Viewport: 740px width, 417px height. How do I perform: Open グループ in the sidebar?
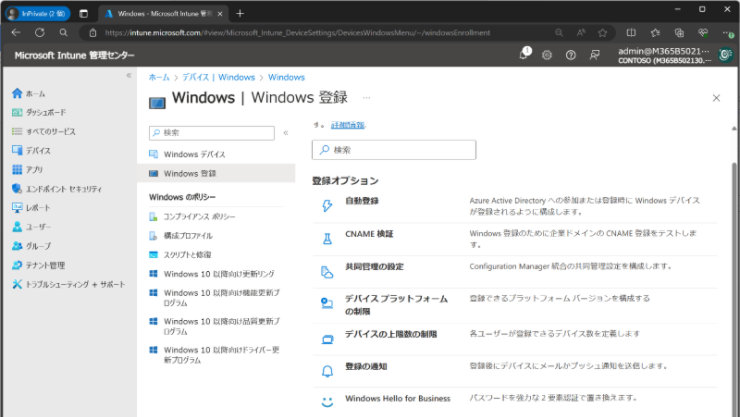(x=31, y=246)
